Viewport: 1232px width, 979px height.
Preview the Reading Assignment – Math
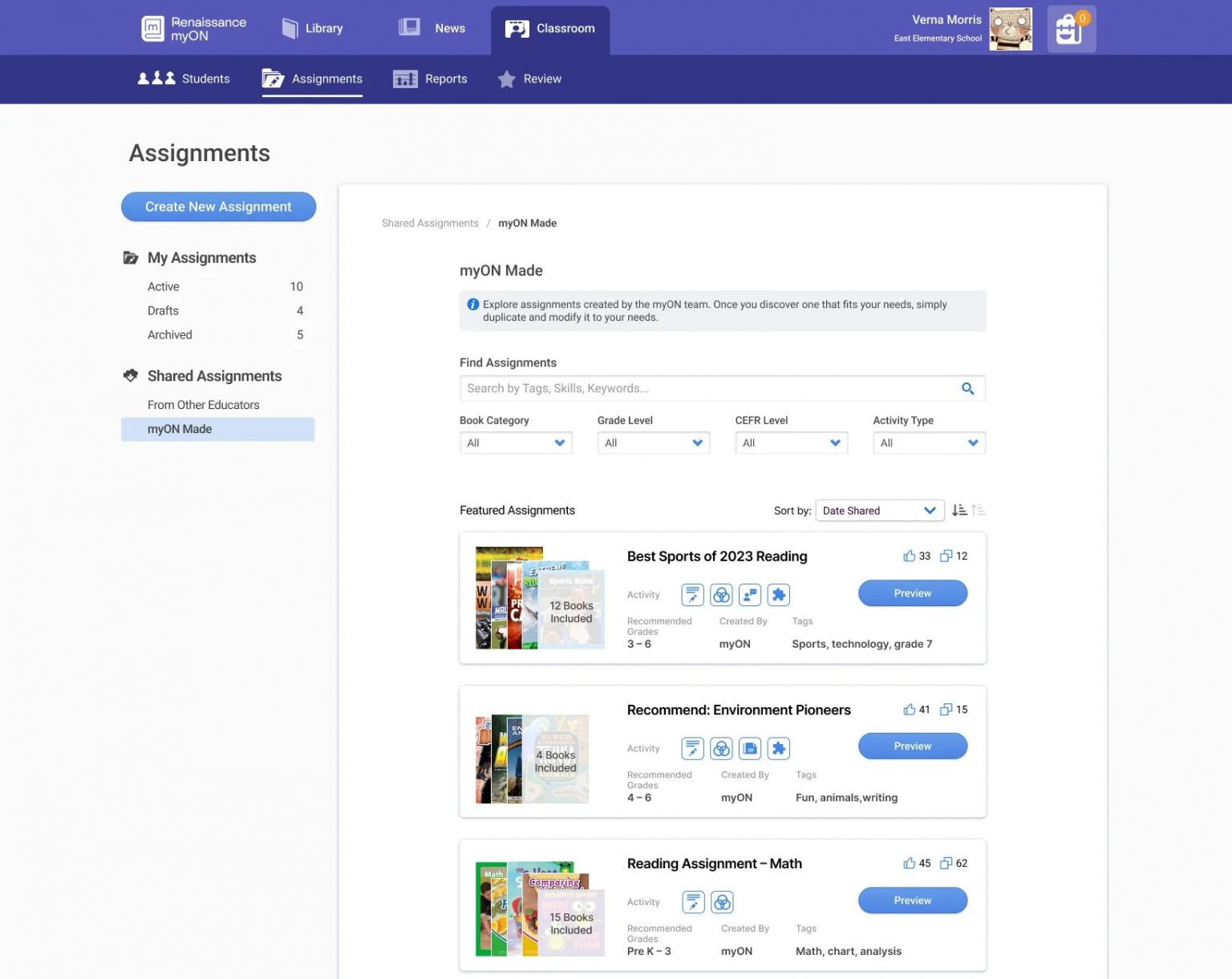(912, 900)
